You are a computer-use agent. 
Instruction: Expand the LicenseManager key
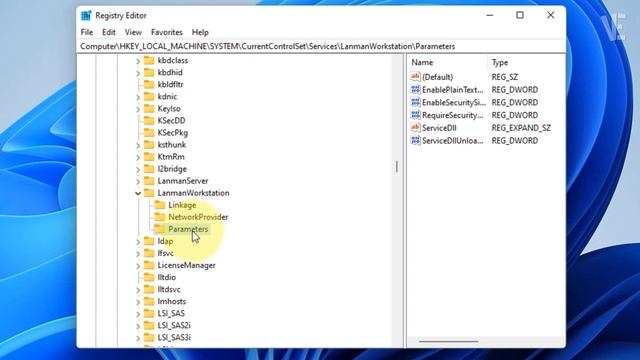(x=138, y=266)
